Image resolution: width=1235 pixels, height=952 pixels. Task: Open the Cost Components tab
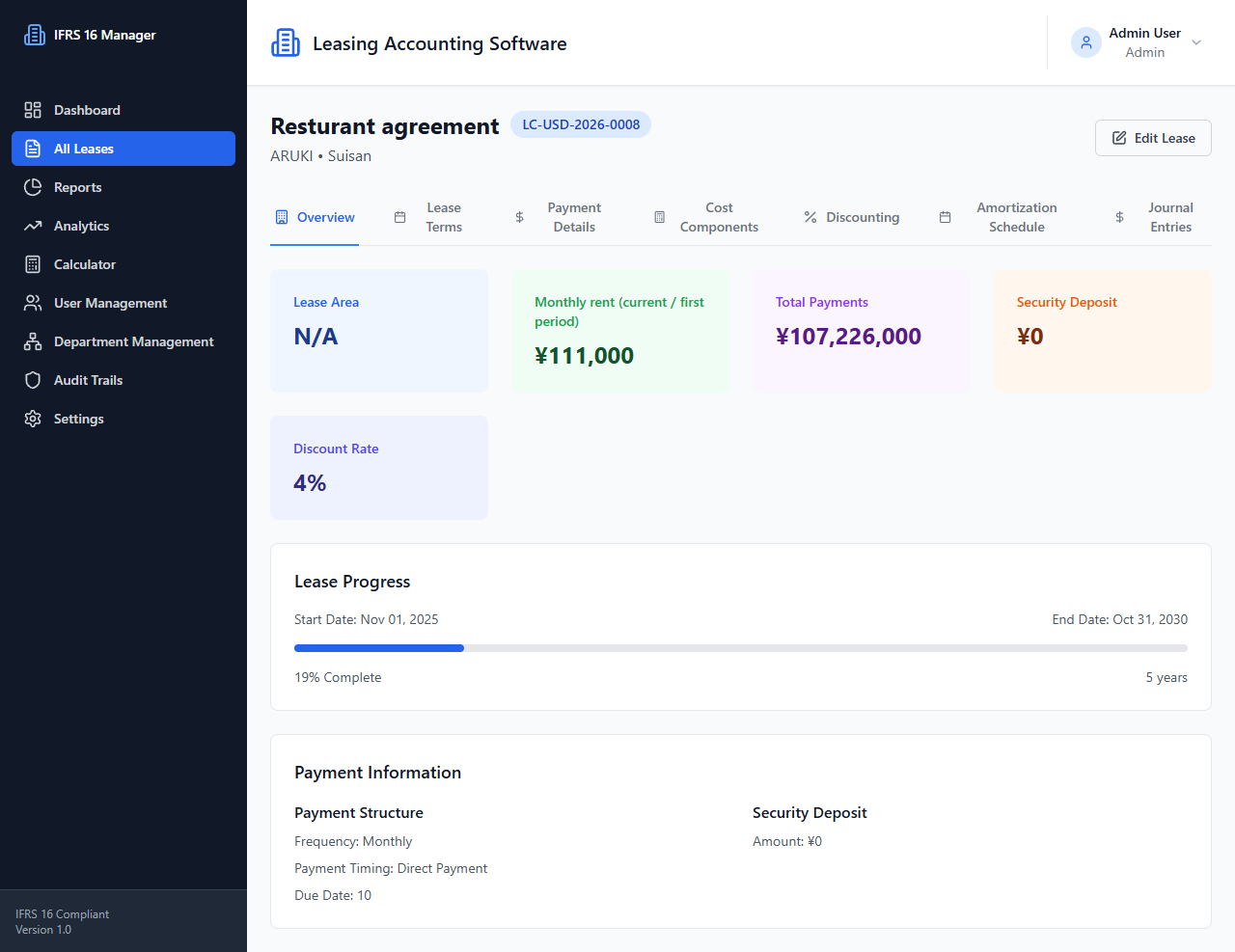pyautogui.click(x=706, y=217)
